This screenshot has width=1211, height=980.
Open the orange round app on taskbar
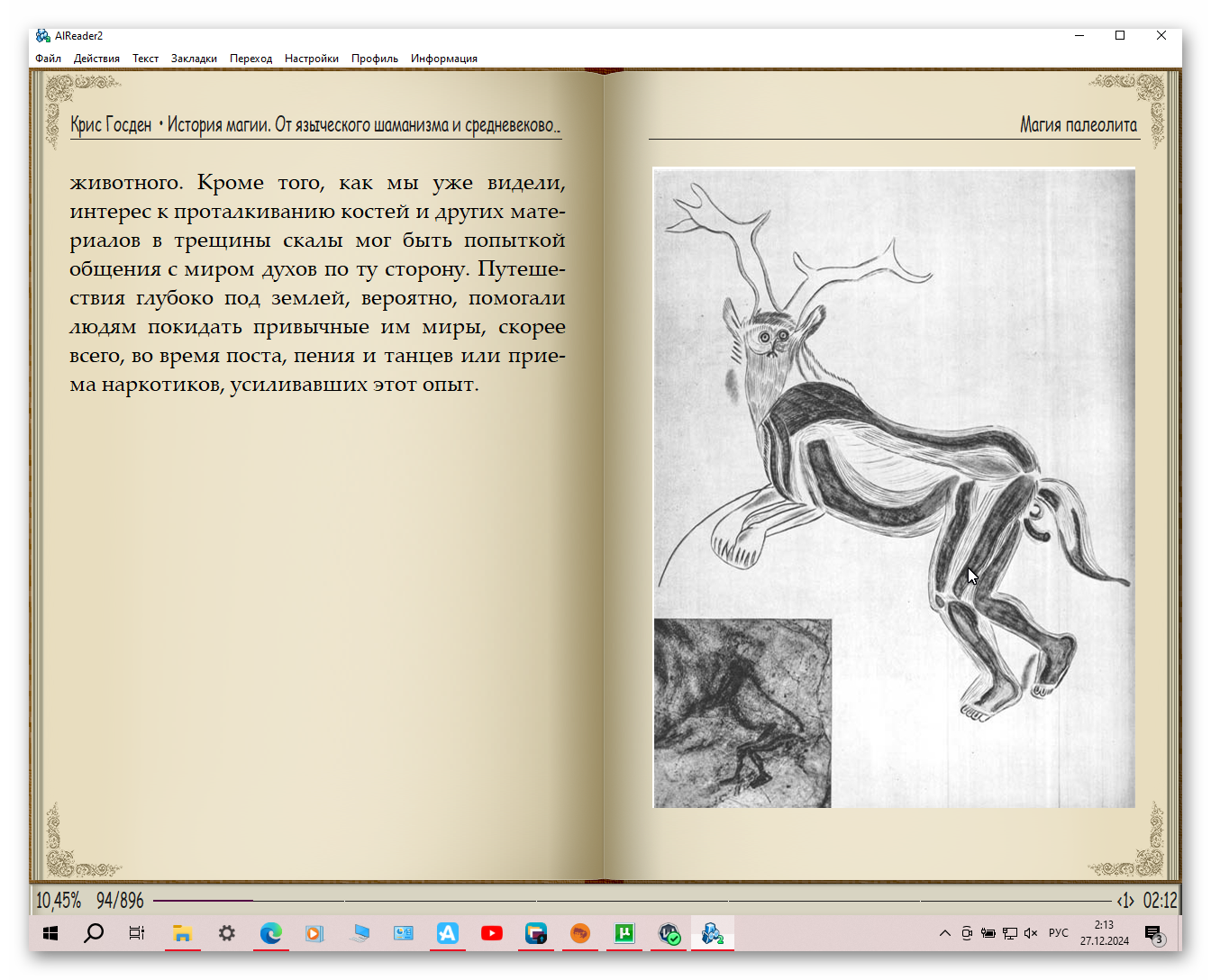tap(580, 933)
